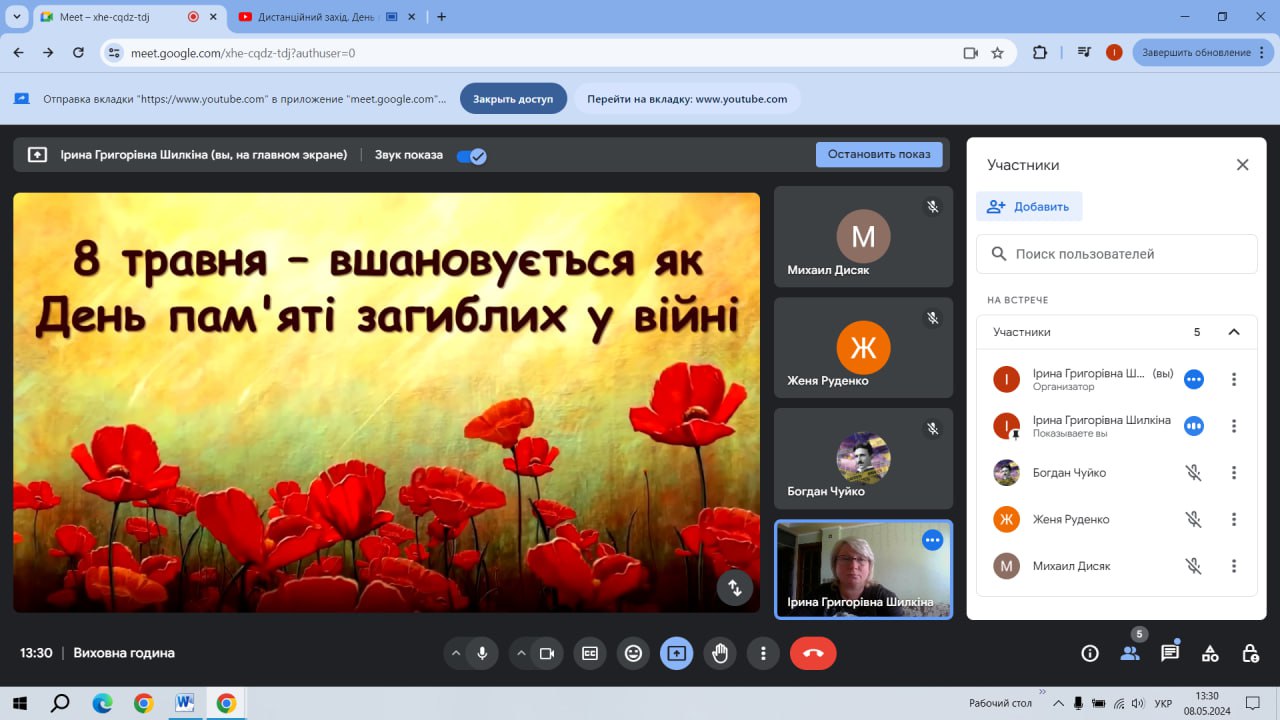
Task: Expand audio settings arrow beside microphone
Action: point(456,653)
